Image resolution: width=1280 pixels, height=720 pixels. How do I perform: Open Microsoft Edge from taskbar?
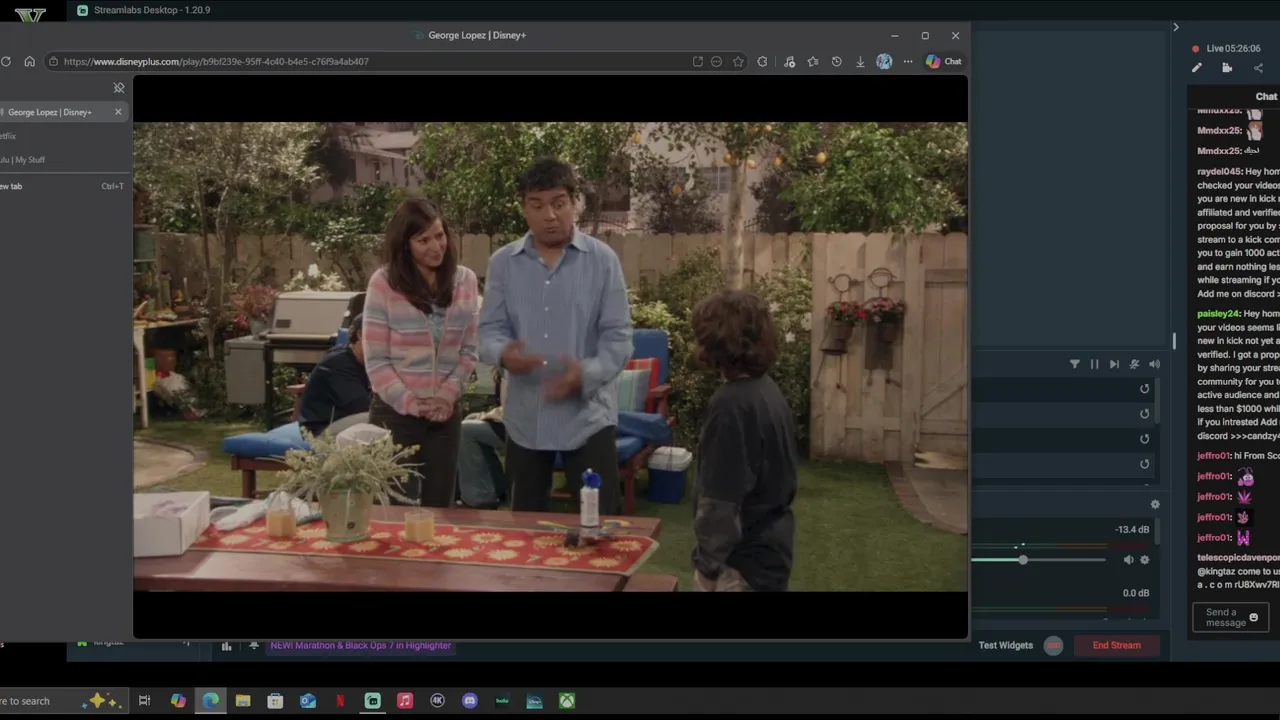pos(211,701)
